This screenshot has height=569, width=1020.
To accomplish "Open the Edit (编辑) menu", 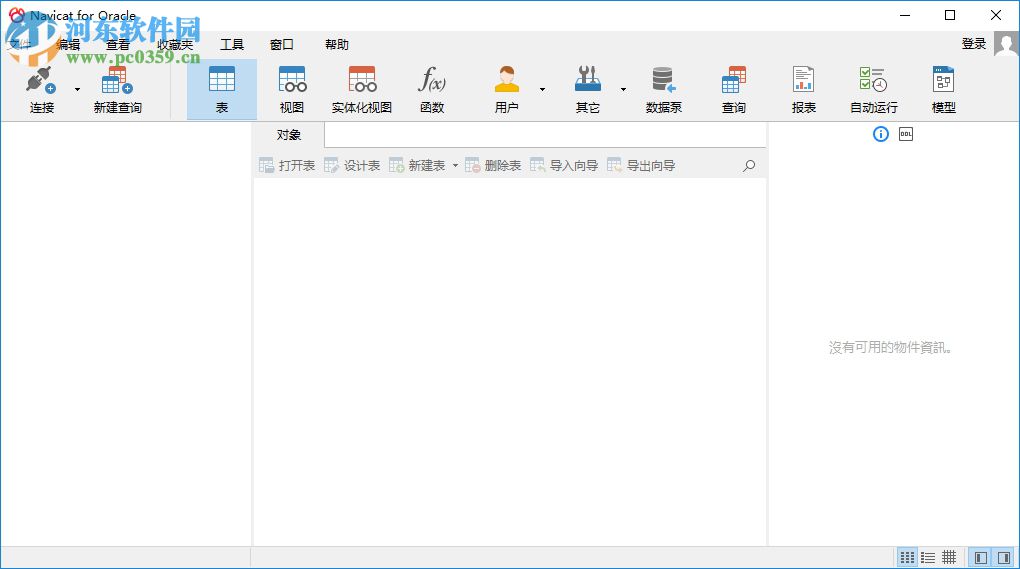I will (68, 44).
